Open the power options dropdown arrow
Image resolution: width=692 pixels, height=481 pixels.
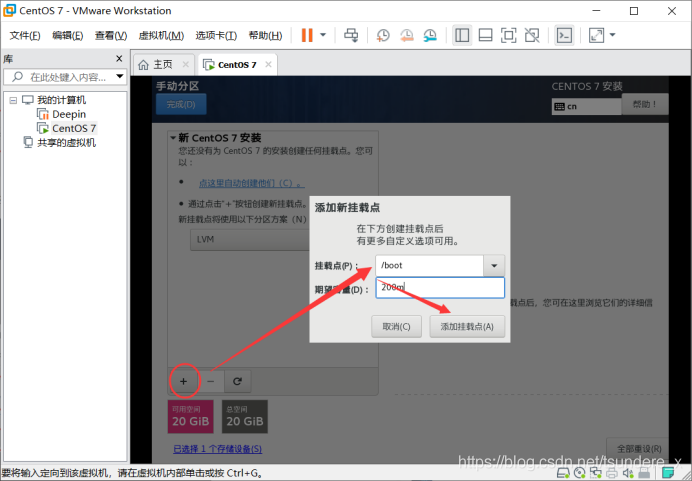pos(323,35)
